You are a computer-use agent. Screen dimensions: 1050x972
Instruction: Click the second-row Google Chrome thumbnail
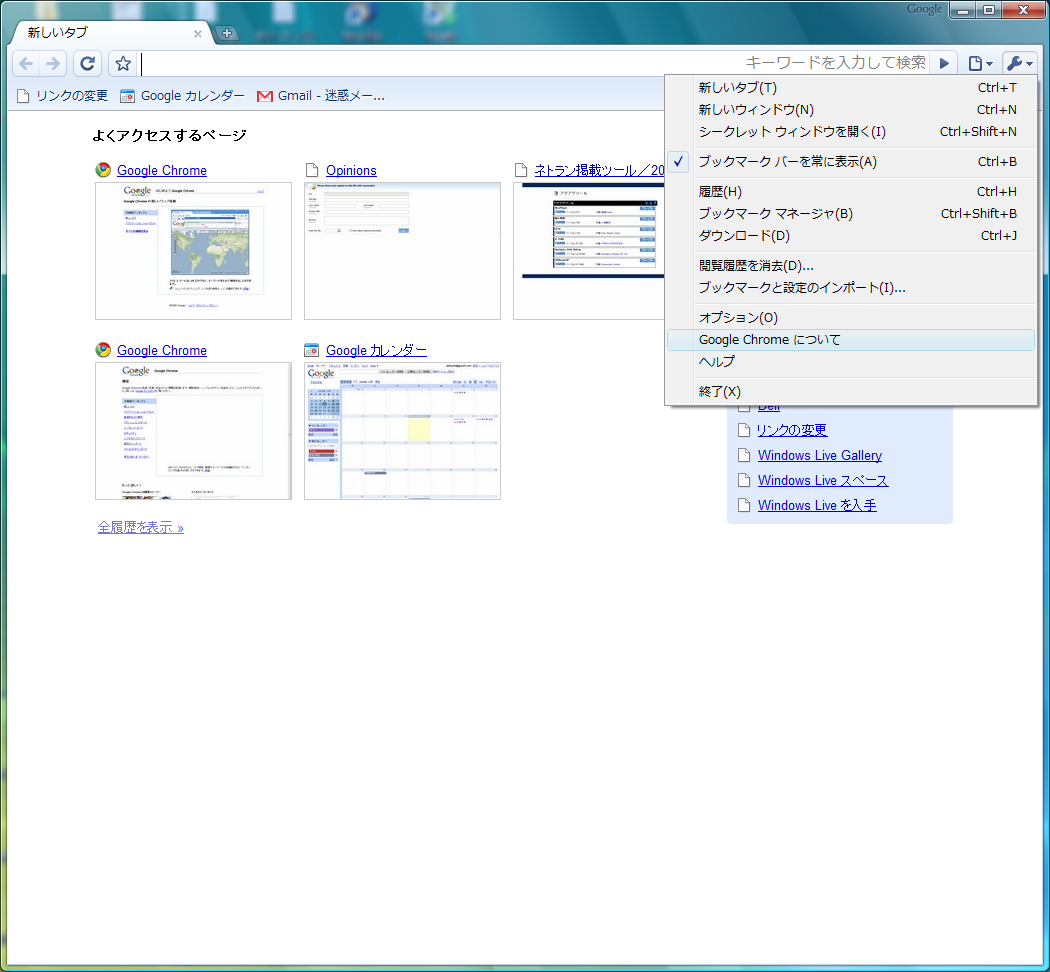[194, 431]
